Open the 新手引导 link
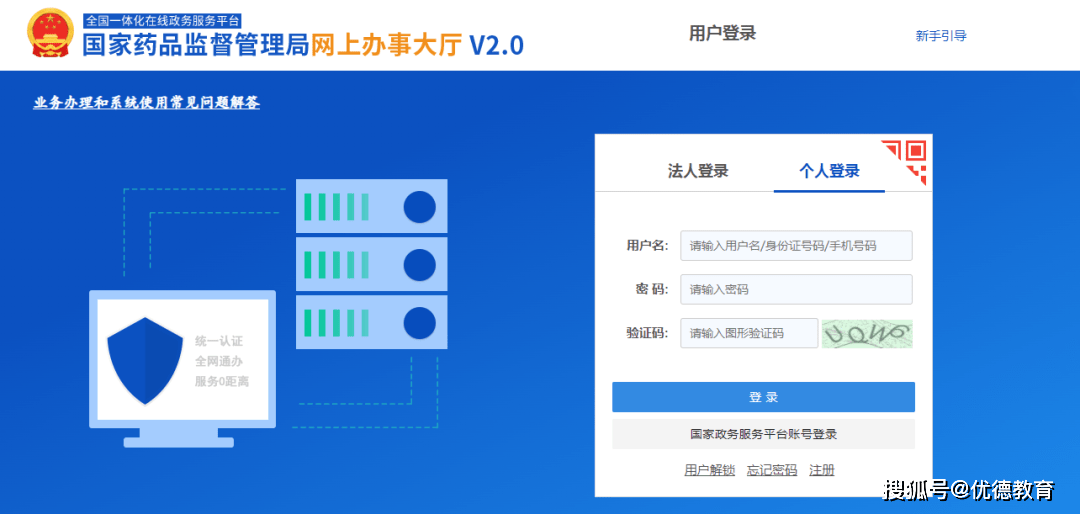1080x514 pixels. coord(941,36)
